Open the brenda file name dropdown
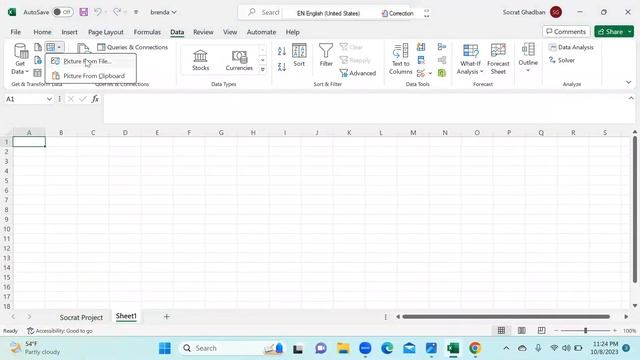Image resolution: width=640 pixels, height=360 pixels. tap(163, 12)
